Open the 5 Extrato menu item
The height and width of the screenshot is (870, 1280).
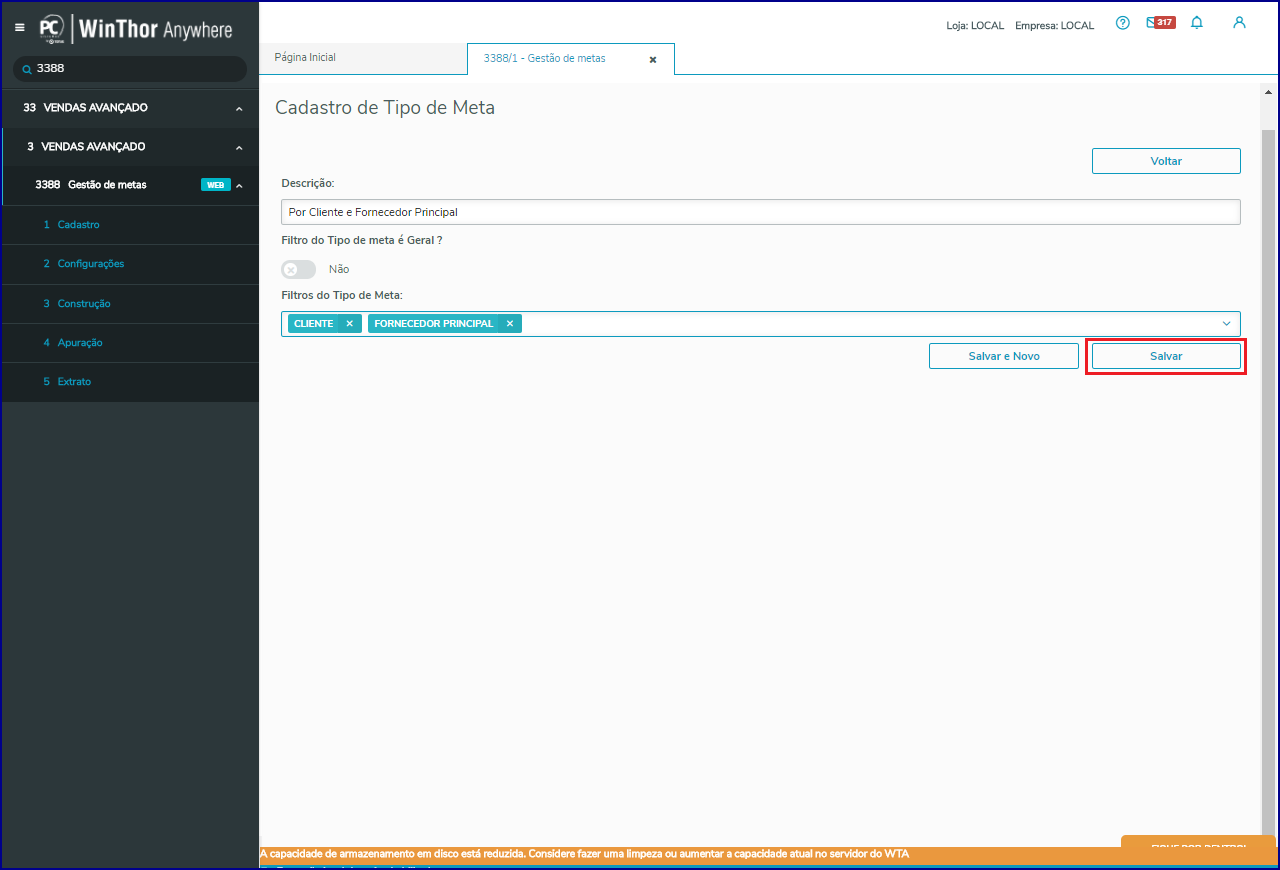click(x=130, y=382)
